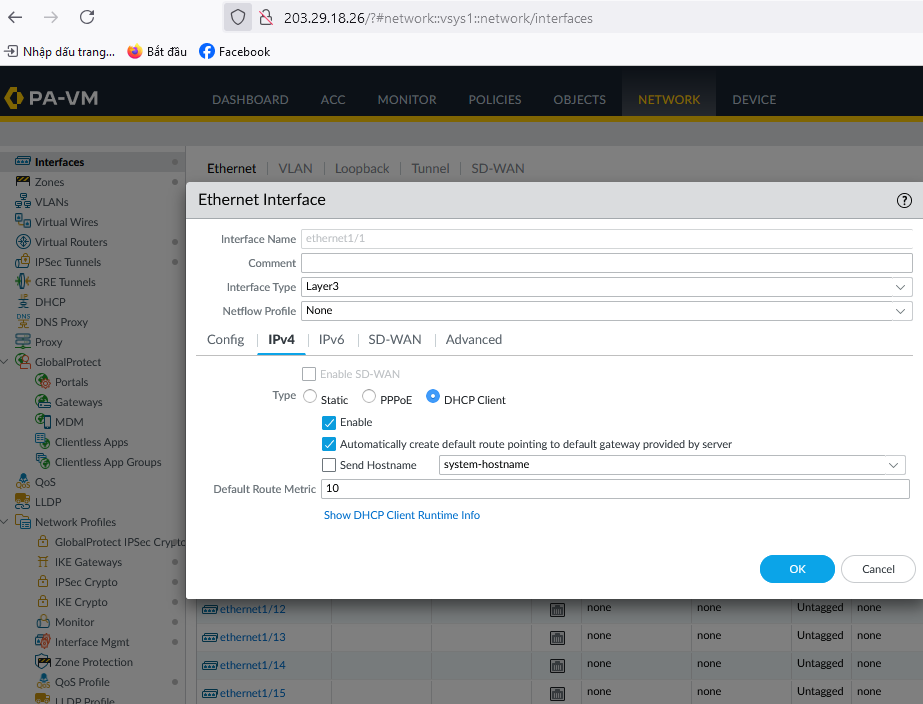Click the DHCP sidebar icon
Viewport: 923px width, 704px height.
tap(23, 302)
